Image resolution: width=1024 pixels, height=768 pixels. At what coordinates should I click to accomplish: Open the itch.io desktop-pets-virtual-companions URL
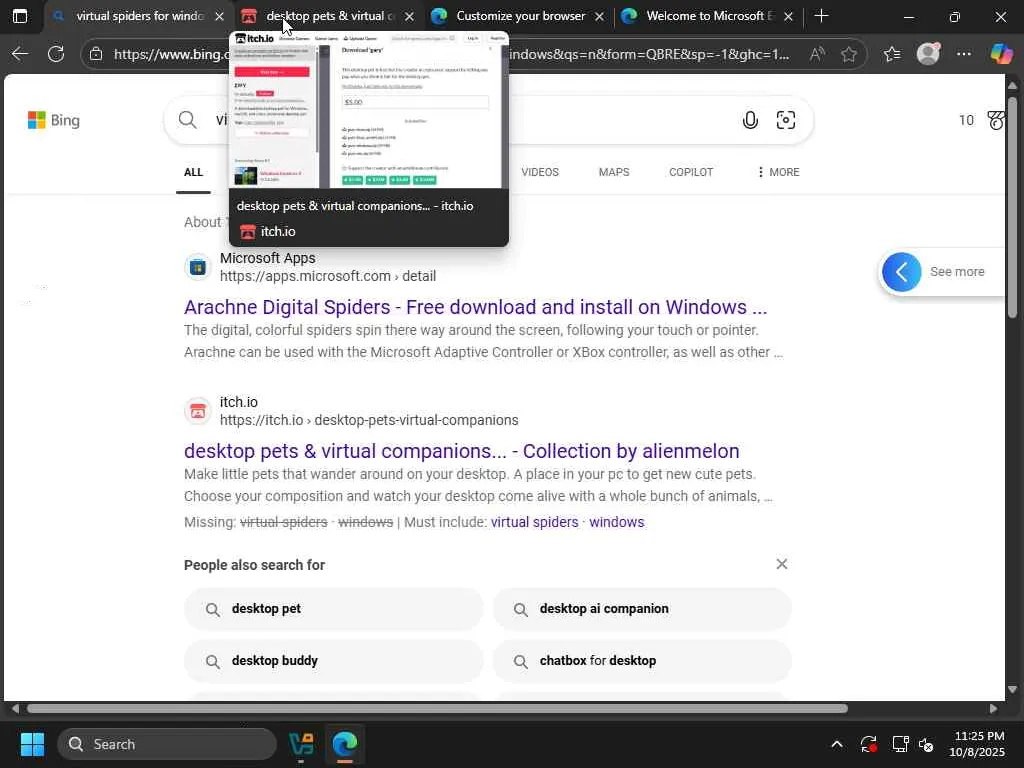(369, 420)
